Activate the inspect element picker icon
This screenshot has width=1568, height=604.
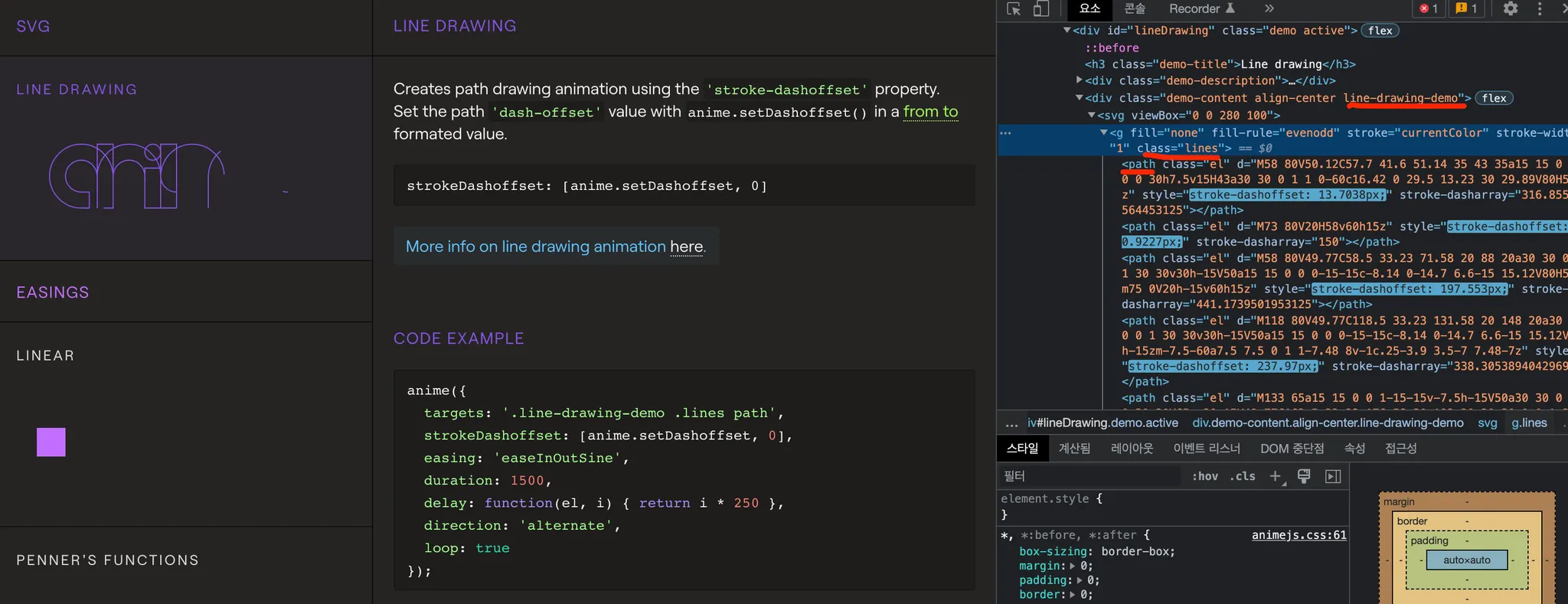[1014, 9]
